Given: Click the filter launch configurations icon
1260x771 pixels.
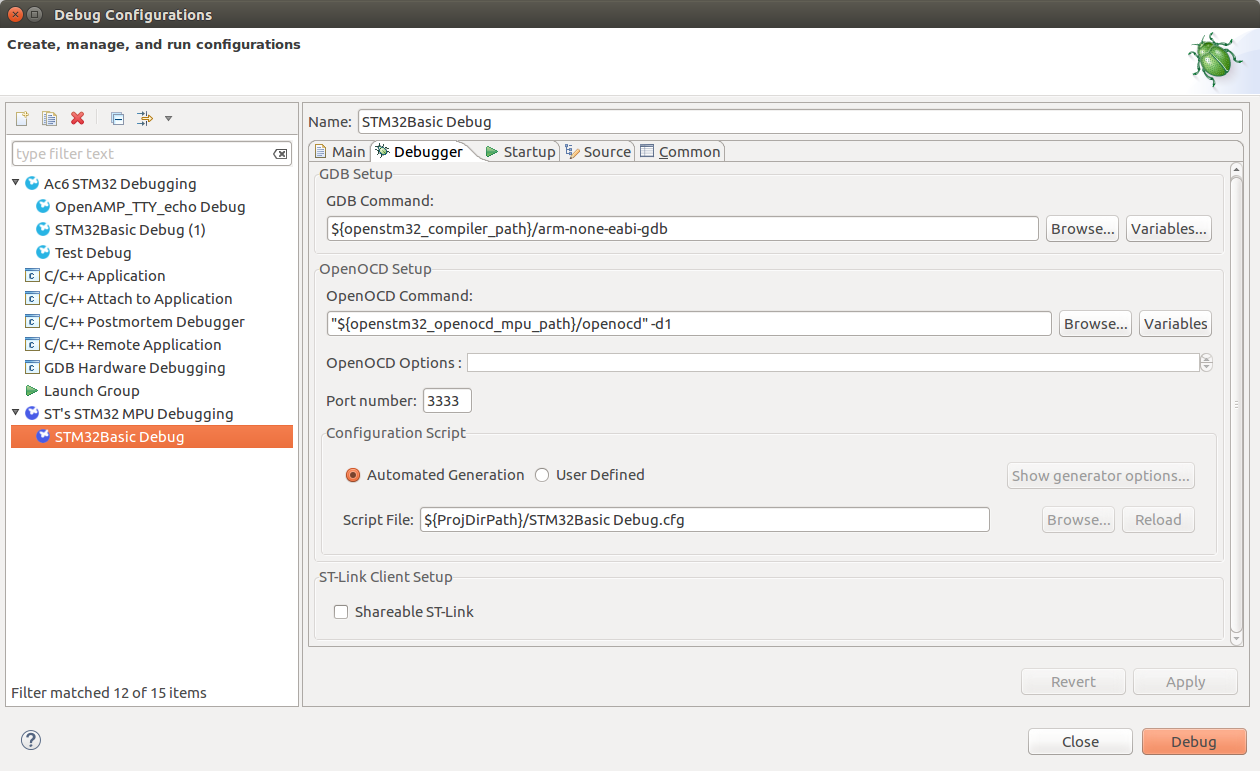Looking at the screenshot, I should tap(144, 119).
